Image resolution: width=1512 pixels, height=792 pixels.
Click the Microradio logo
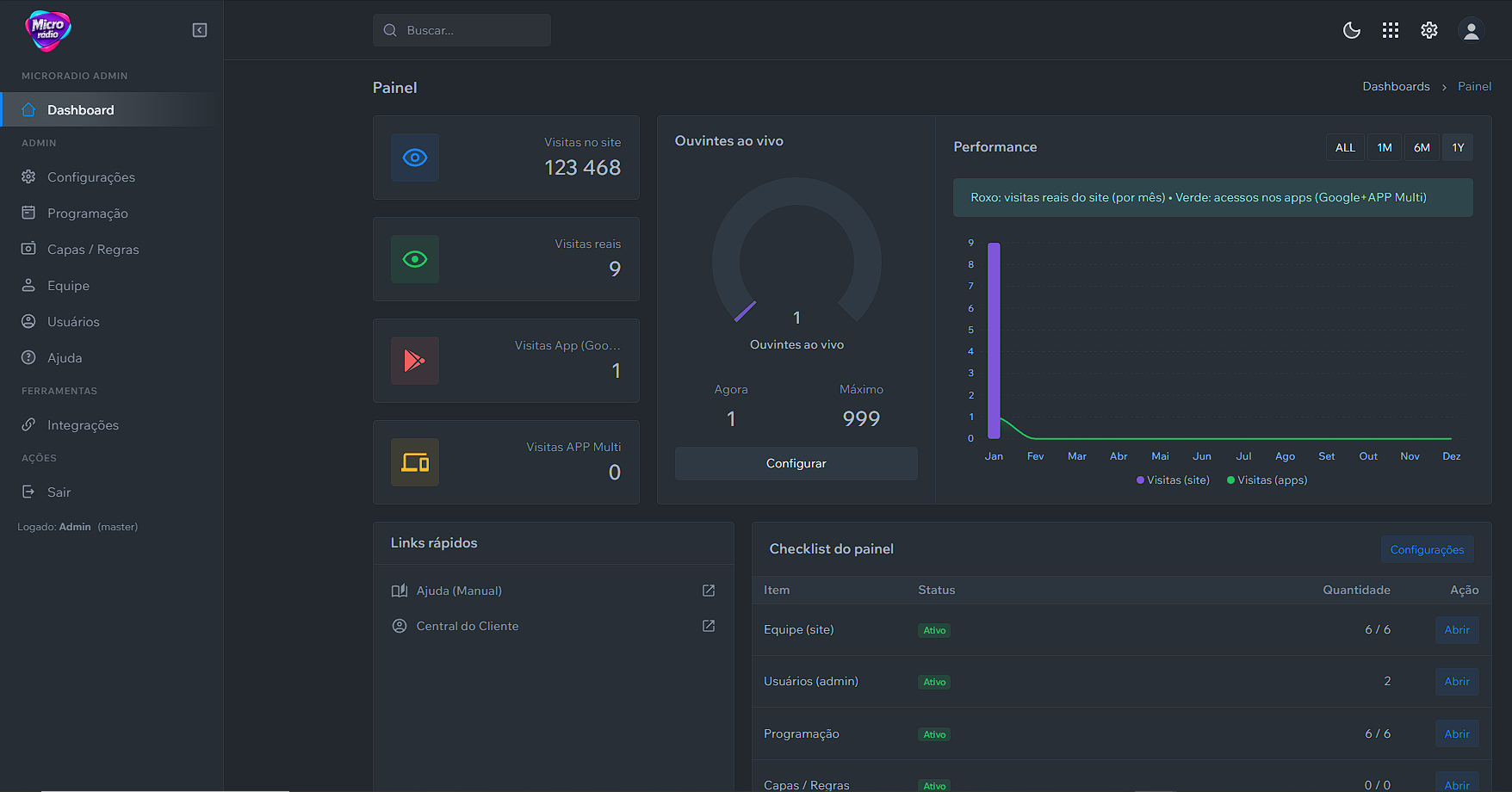[x=48, y=30]
